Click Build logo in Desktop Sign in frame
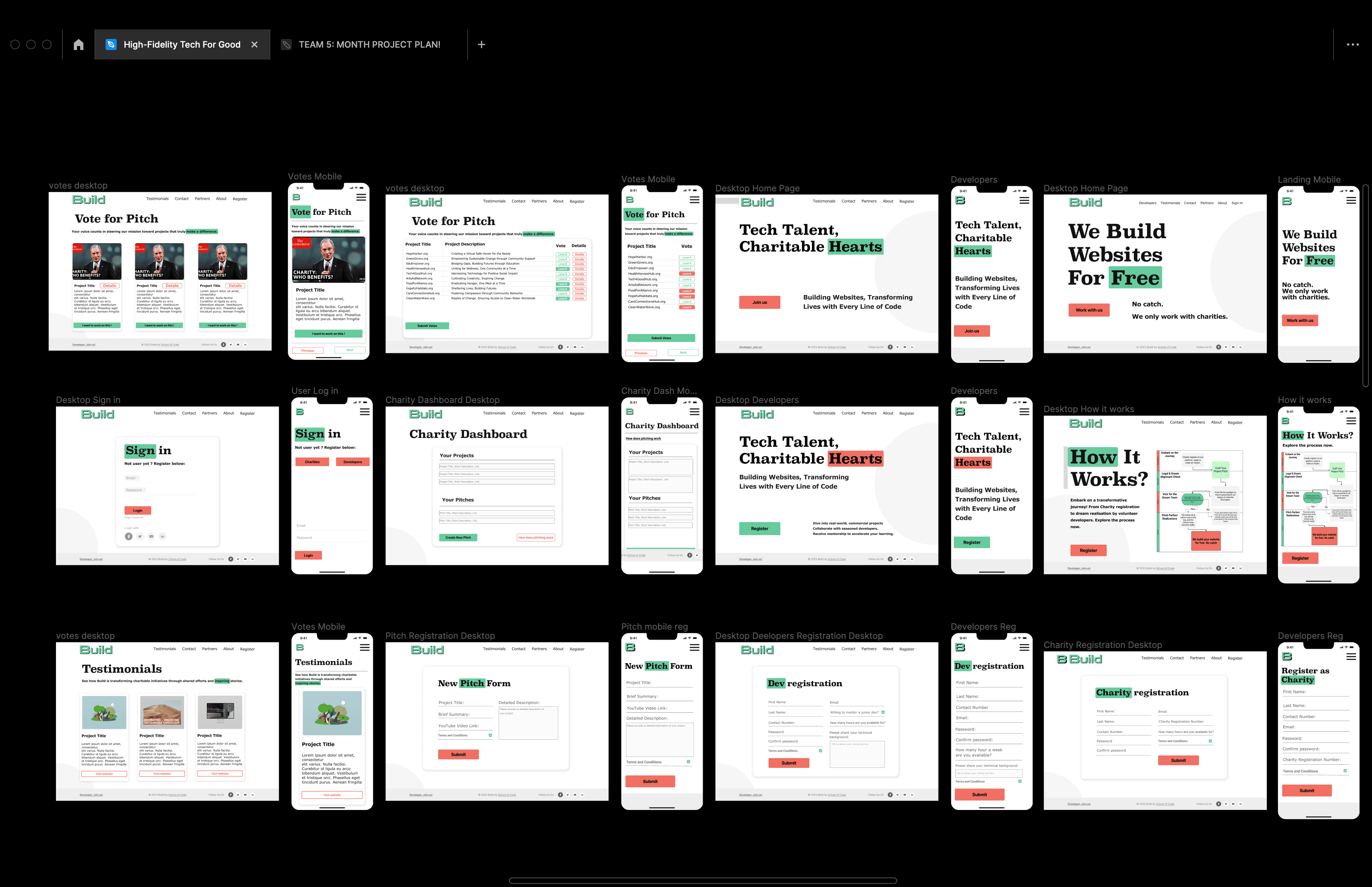The width and height of the screenshot is (1372, 887). pyautogui.click(x=98, y=414)
